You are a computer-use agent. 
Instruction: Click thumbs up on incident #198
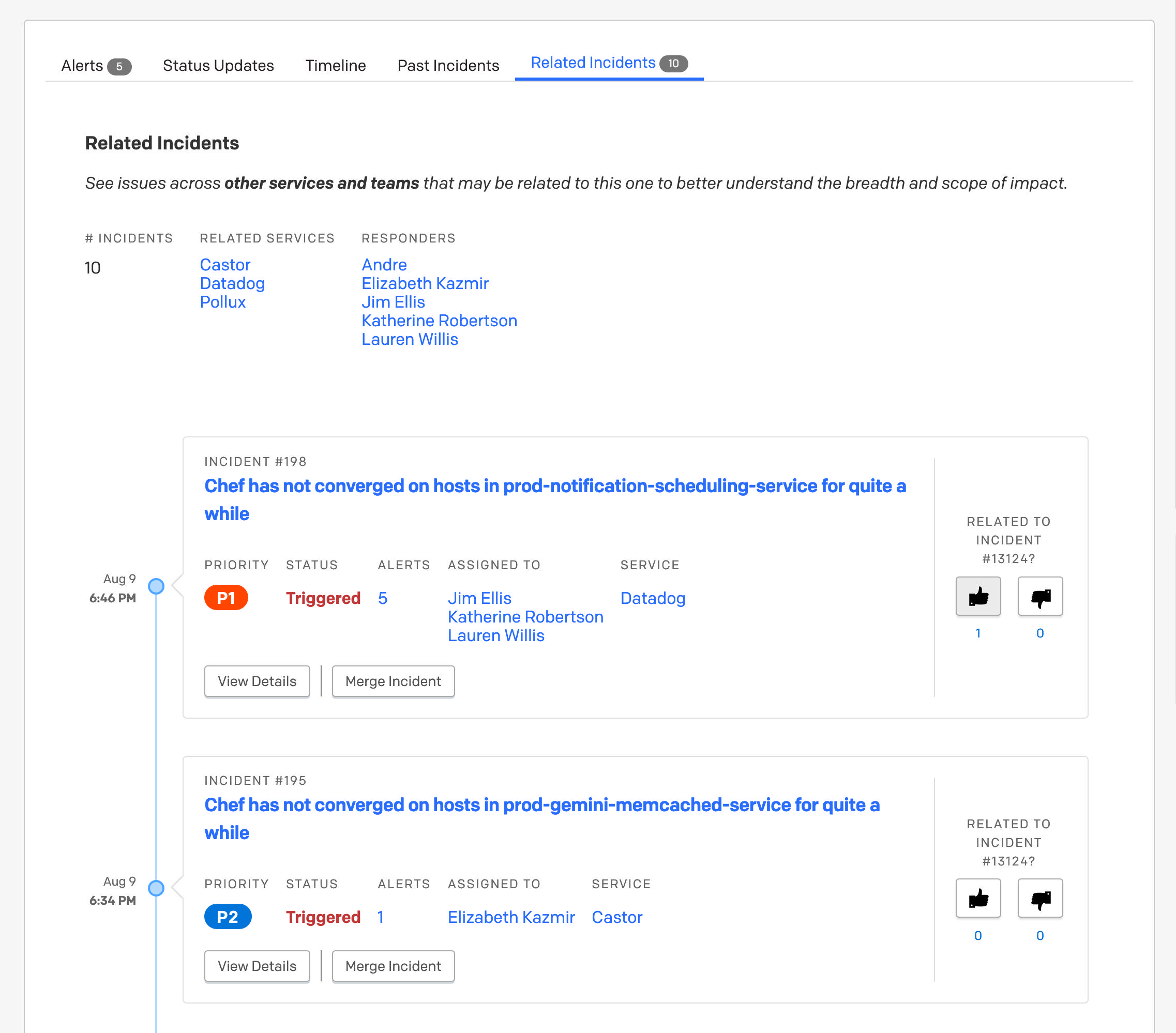tap(977, 597)
